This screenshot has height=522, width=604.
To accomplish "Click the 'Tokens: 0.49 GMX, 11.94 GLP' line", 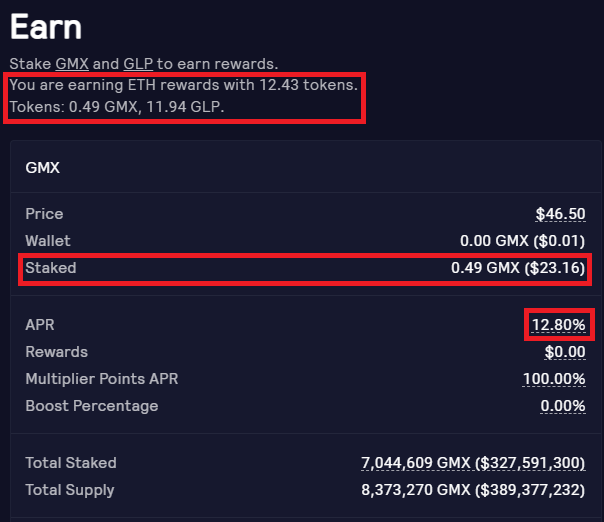I will 117,107.
